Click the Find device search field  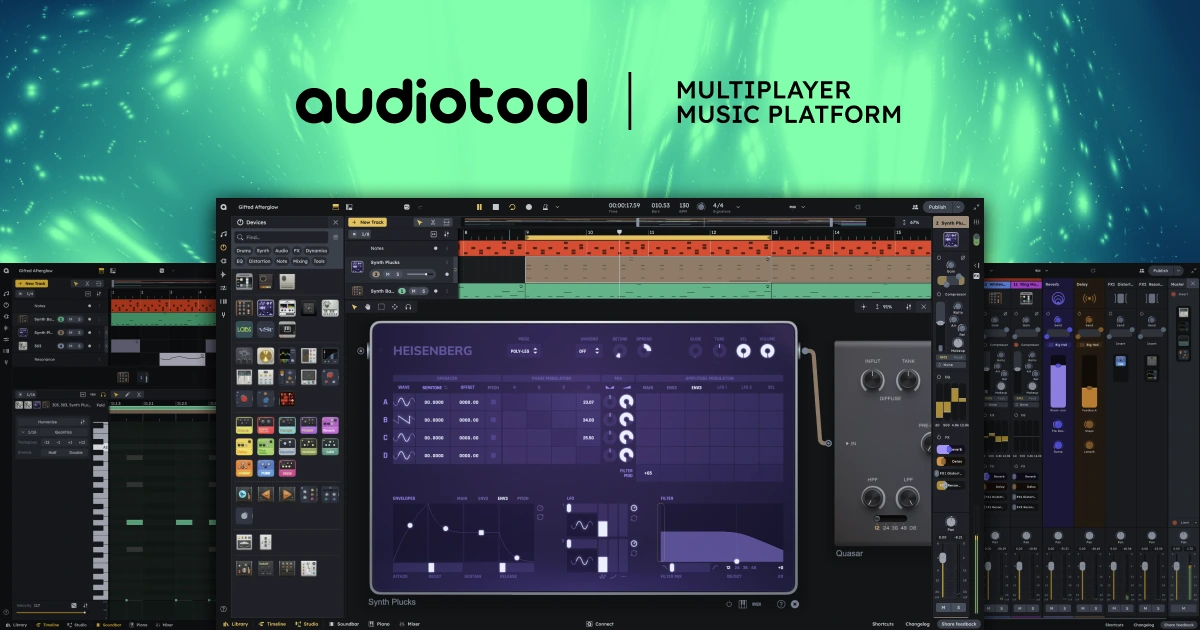(281, 237)
